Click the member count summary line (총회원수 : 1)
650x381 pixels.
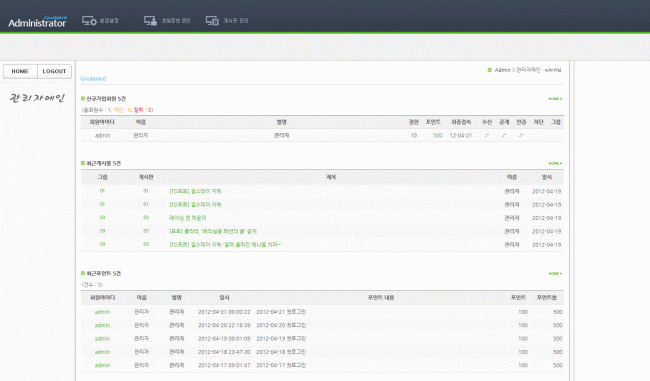(x=117, y=110)
